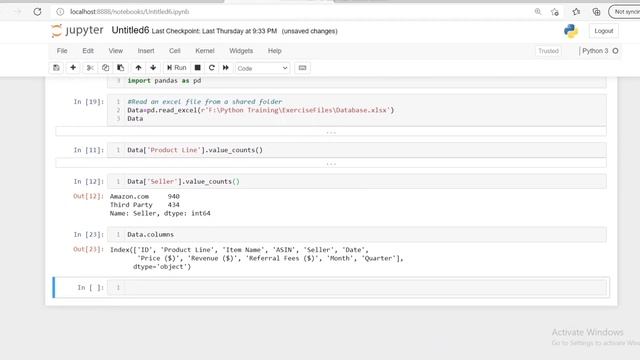This screenshot has height=360, width=640.
Task: Expand collapsed output of cell In [11]
Action: pos(331,163)
